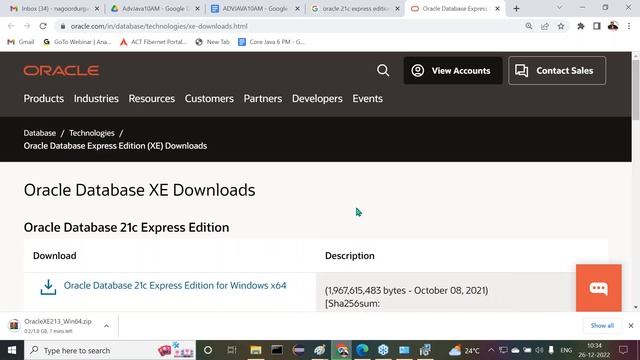This screenshot has width=640, height=360.
Task: Open the Industries menu
Action: tap(96, 98)
